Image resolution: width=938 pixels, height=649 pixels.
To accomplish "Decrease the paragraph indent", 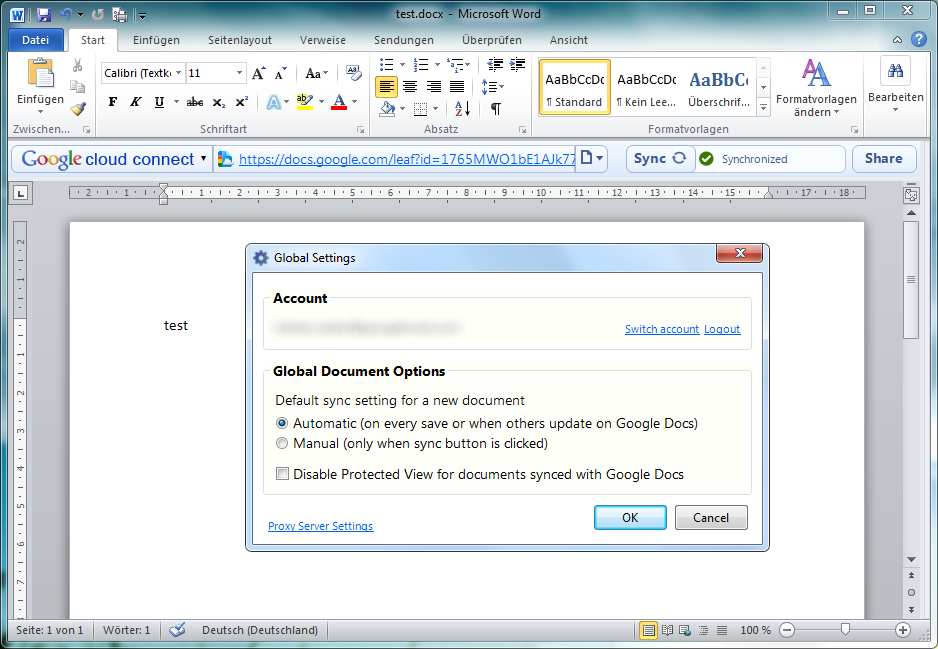I will pyautogui.click(x=495, y=65).
